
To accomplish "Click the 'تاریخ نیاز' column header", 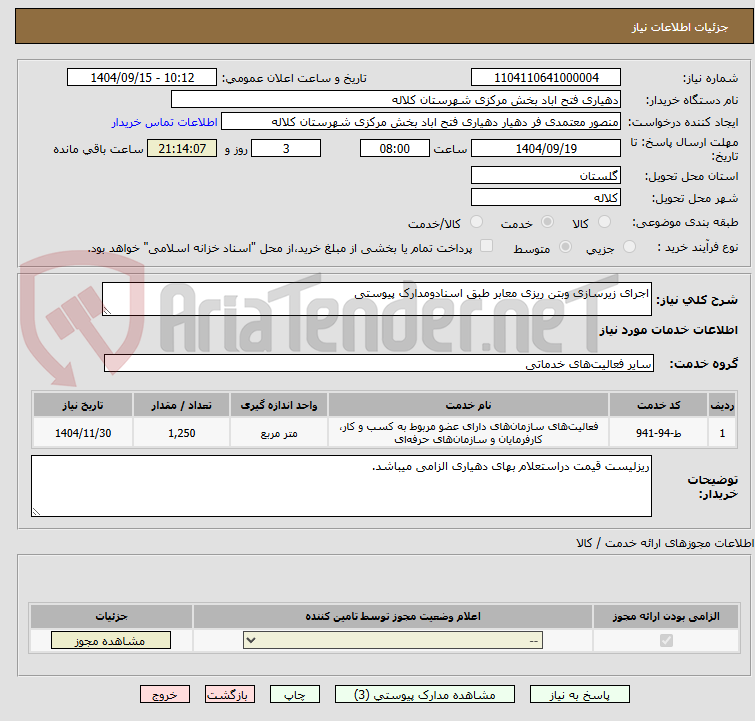I will 83,405.
